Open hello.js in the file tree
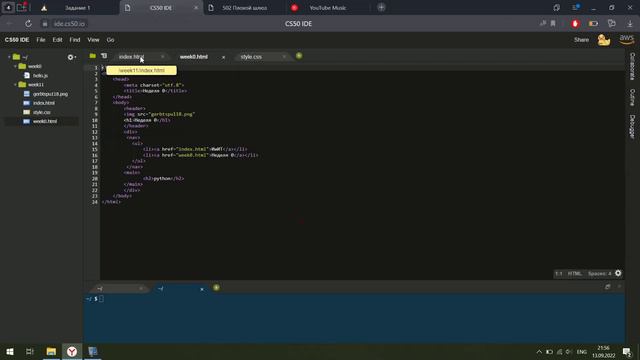The width and height of the screenshot is (640, 360). pyautogui.click(x=40, y=76)
